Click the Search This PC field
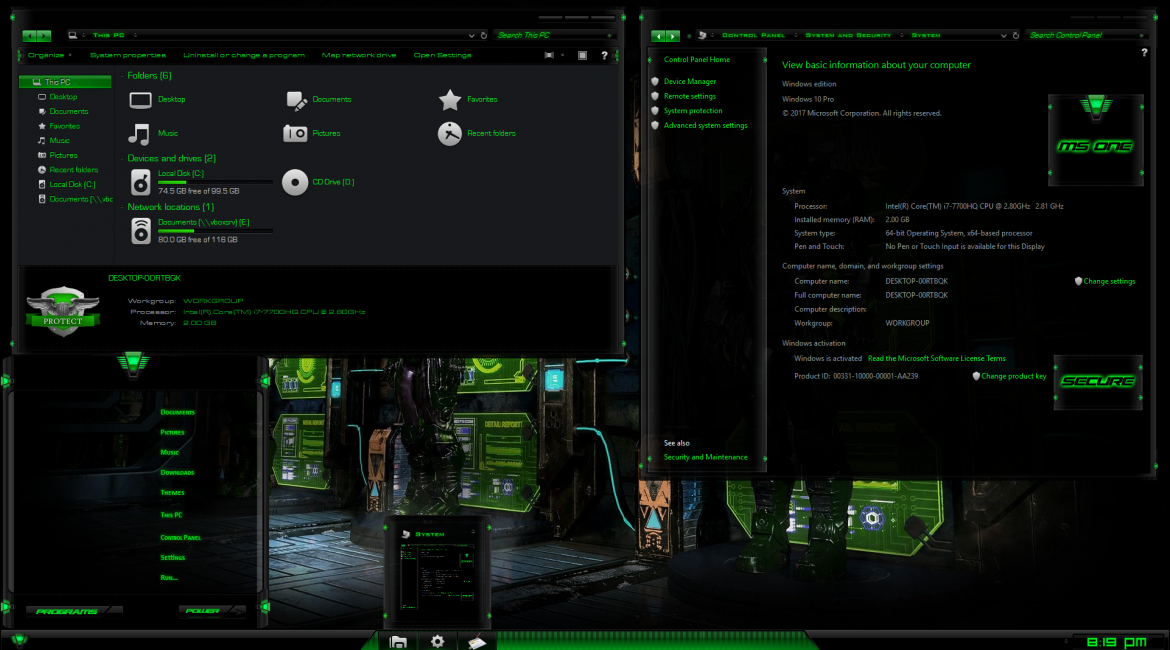Image resolution: width=1170 pixels, height=650 pixels. coord(554,35)
